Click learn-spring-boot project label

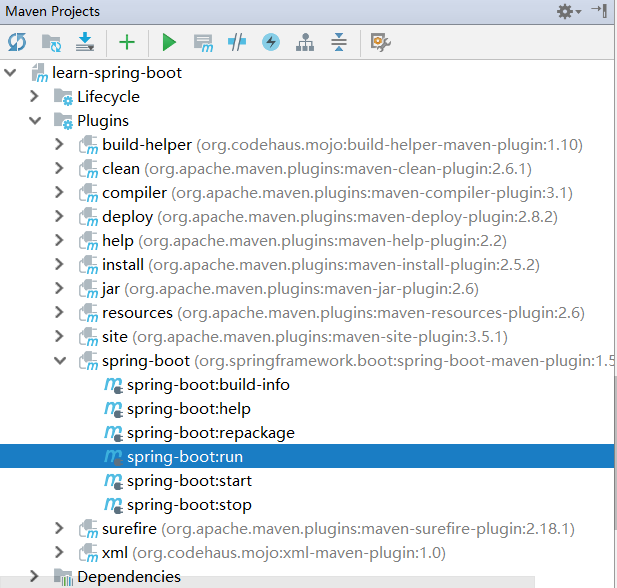[117, 73]
